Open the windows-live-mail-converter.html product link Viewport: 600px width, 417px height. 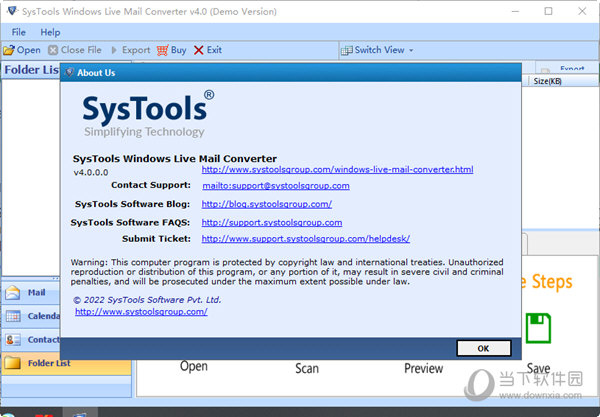click(337, 169)
